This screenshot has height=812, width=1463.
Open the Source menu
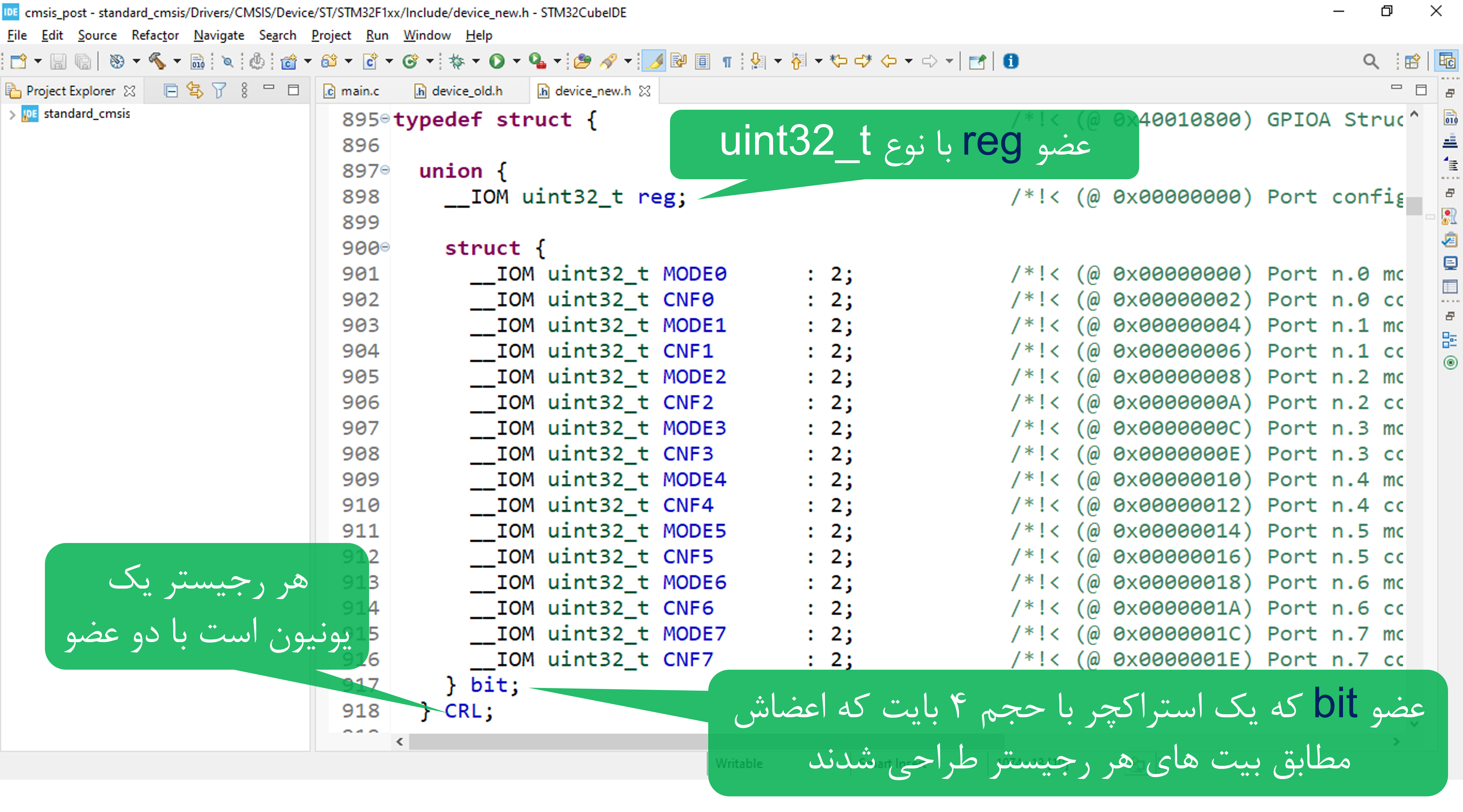(97, 35)
